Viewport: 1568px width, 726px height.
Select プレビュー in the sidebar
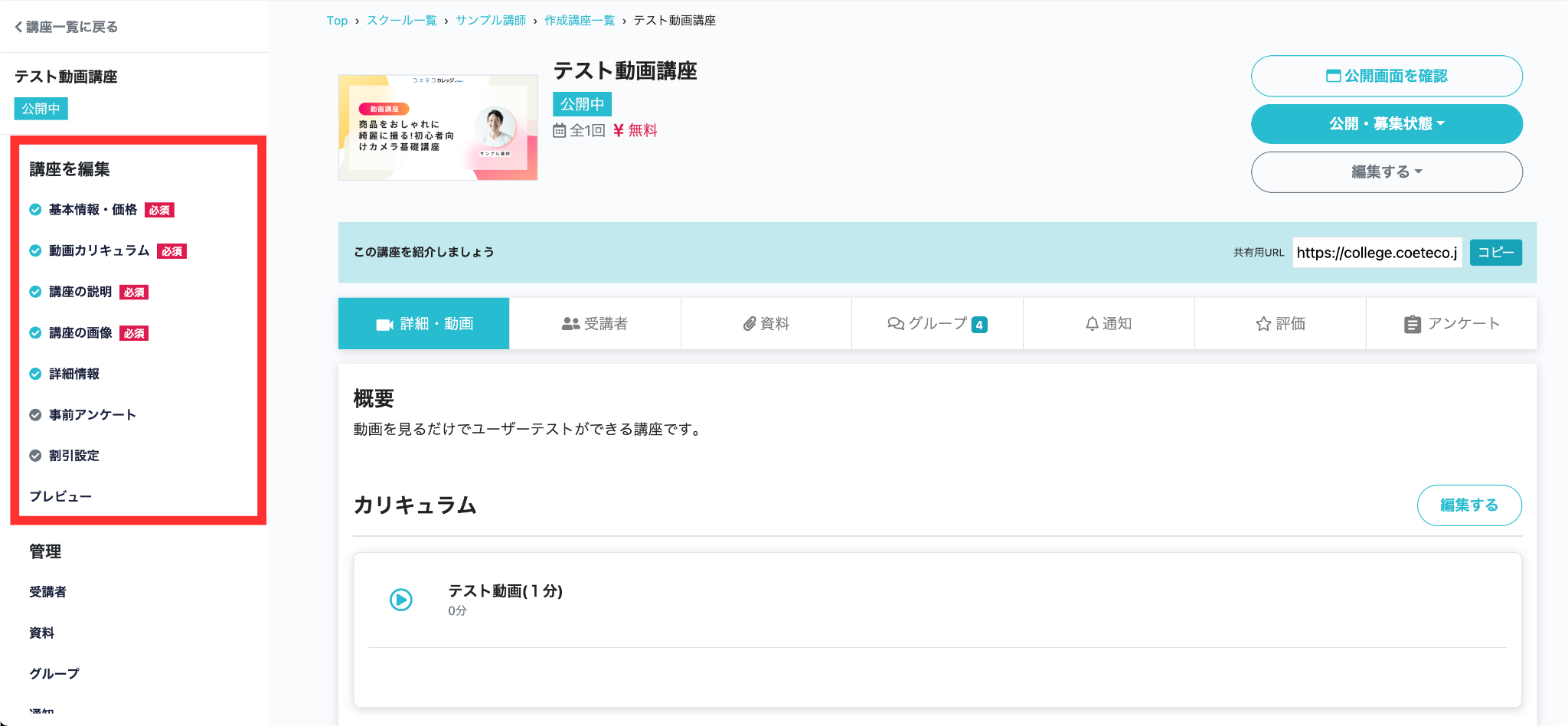pyautogui.click(x=60, y=497)
